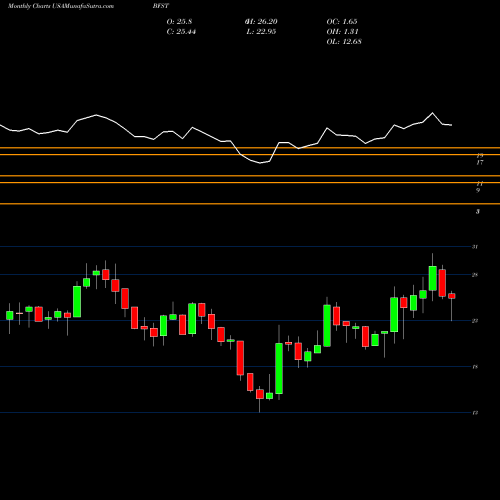Select the open value O: 25.8
The height and width of the screenshot is (500, 500).
tap(179, 22)
